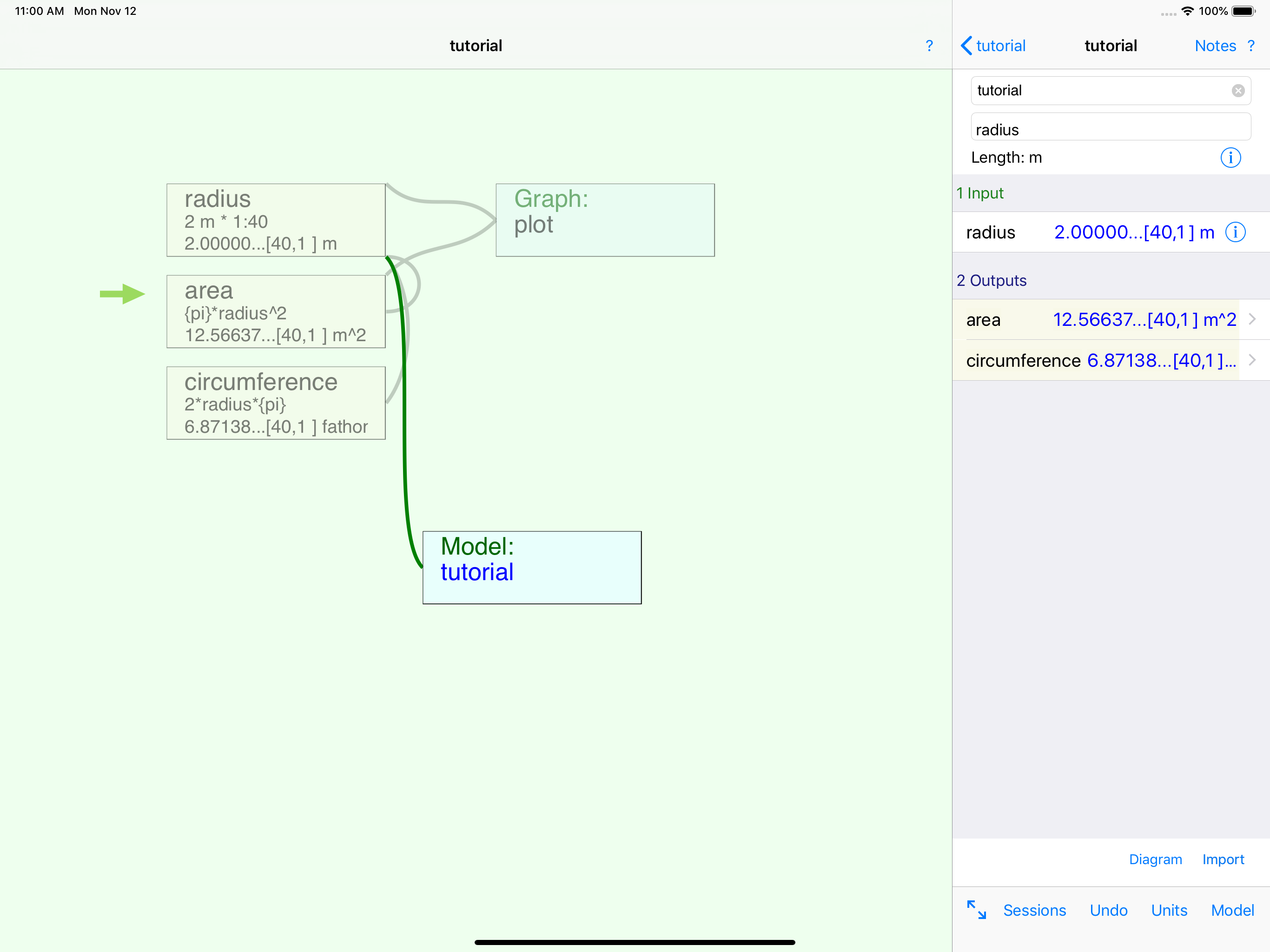Select the circumference node in the diagram
This screenshot has height=952, width=1270.
point(276,403)
